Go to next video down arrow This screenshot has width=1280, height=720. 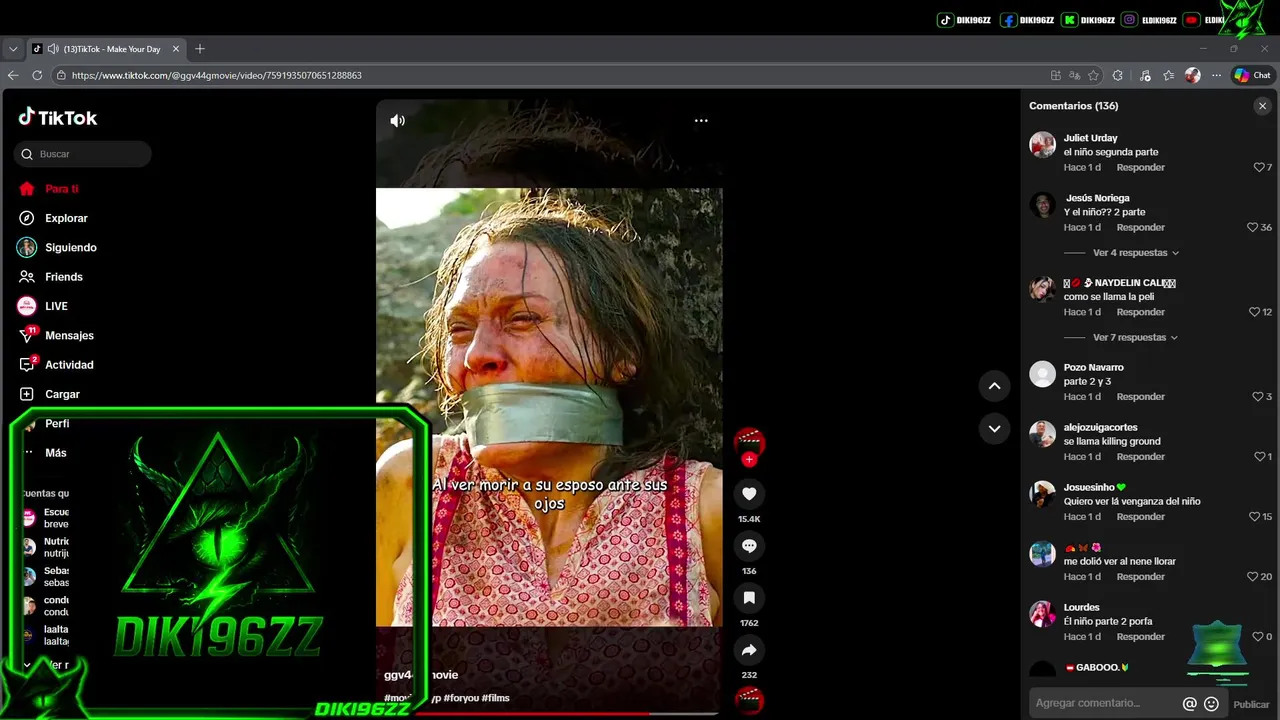[x=994, y=428]
